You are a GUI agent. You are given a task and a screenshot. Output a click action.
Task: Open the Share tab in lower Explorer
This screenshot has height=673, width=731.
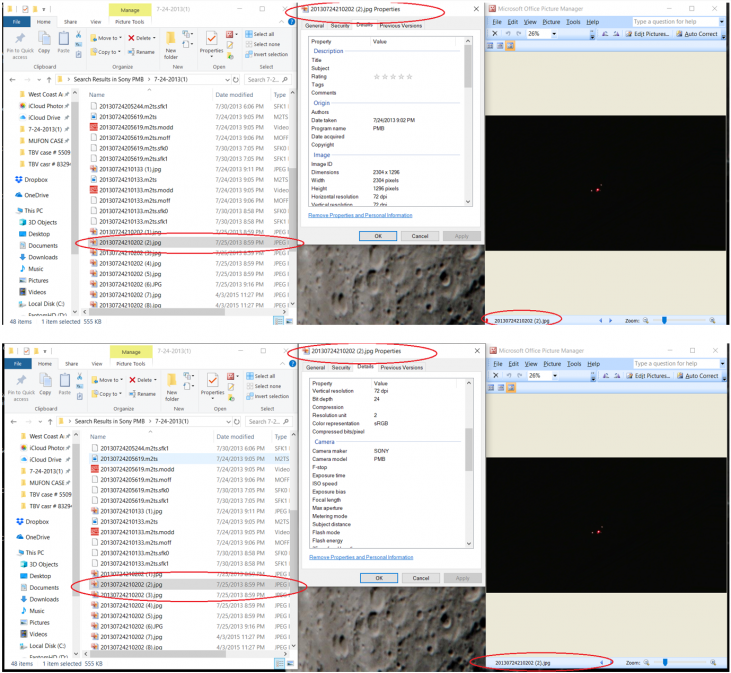click(72, 364)
